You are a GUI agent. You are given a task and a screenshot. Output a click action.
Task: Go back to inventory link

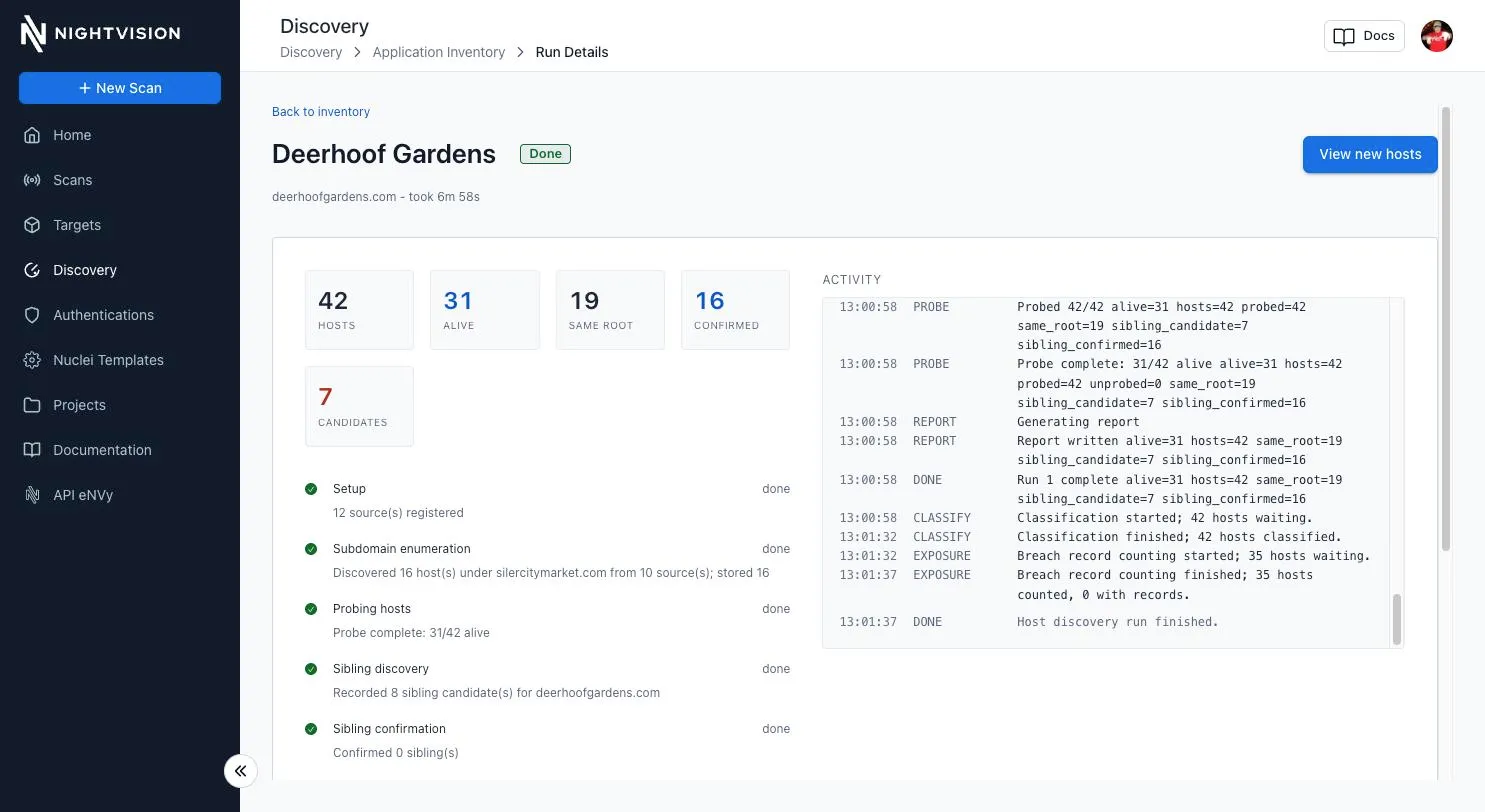pos(321,112)
